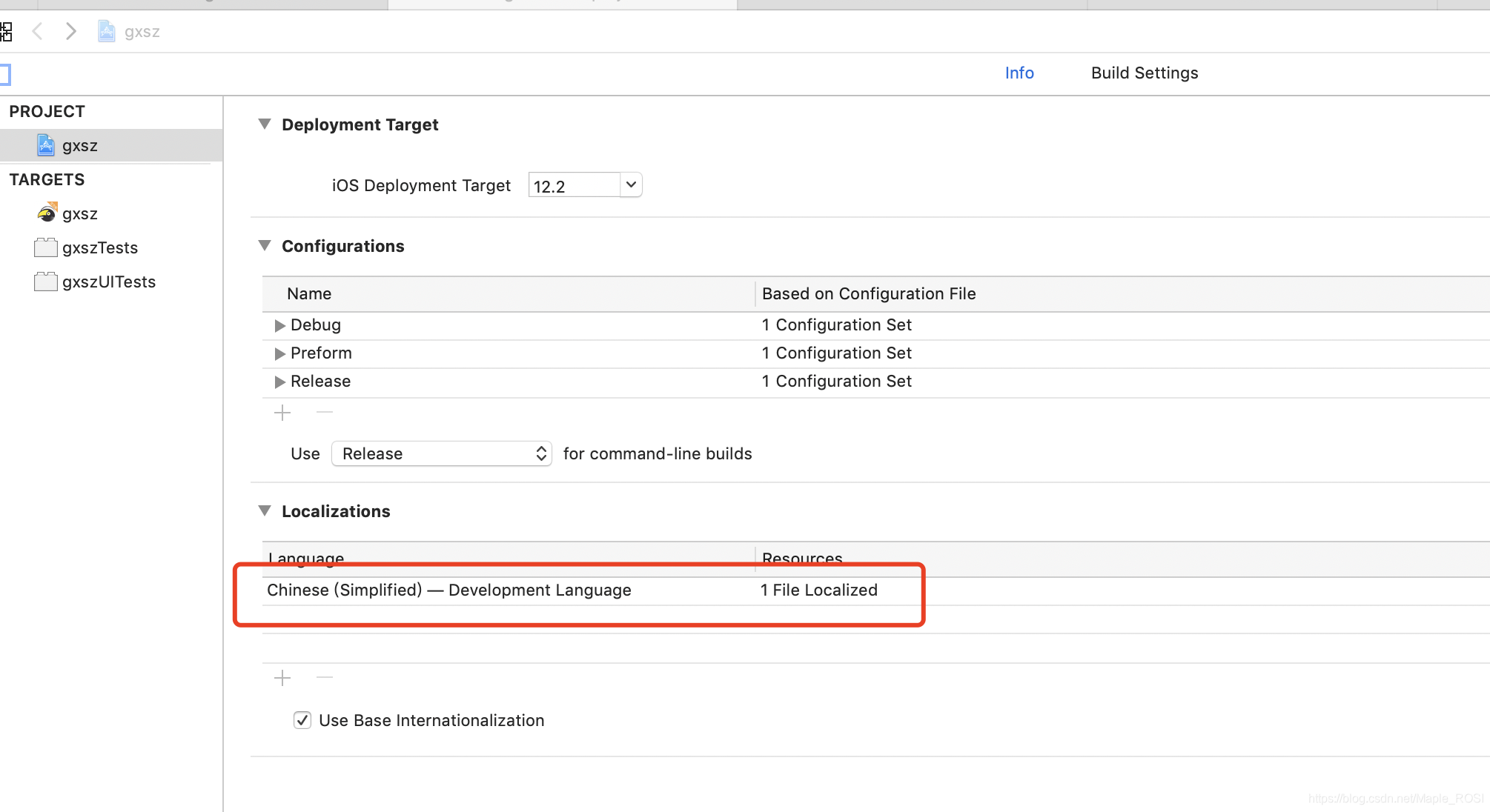Switch to the Info tab
Screen dimensions: 1490x812
[1019, 73]
